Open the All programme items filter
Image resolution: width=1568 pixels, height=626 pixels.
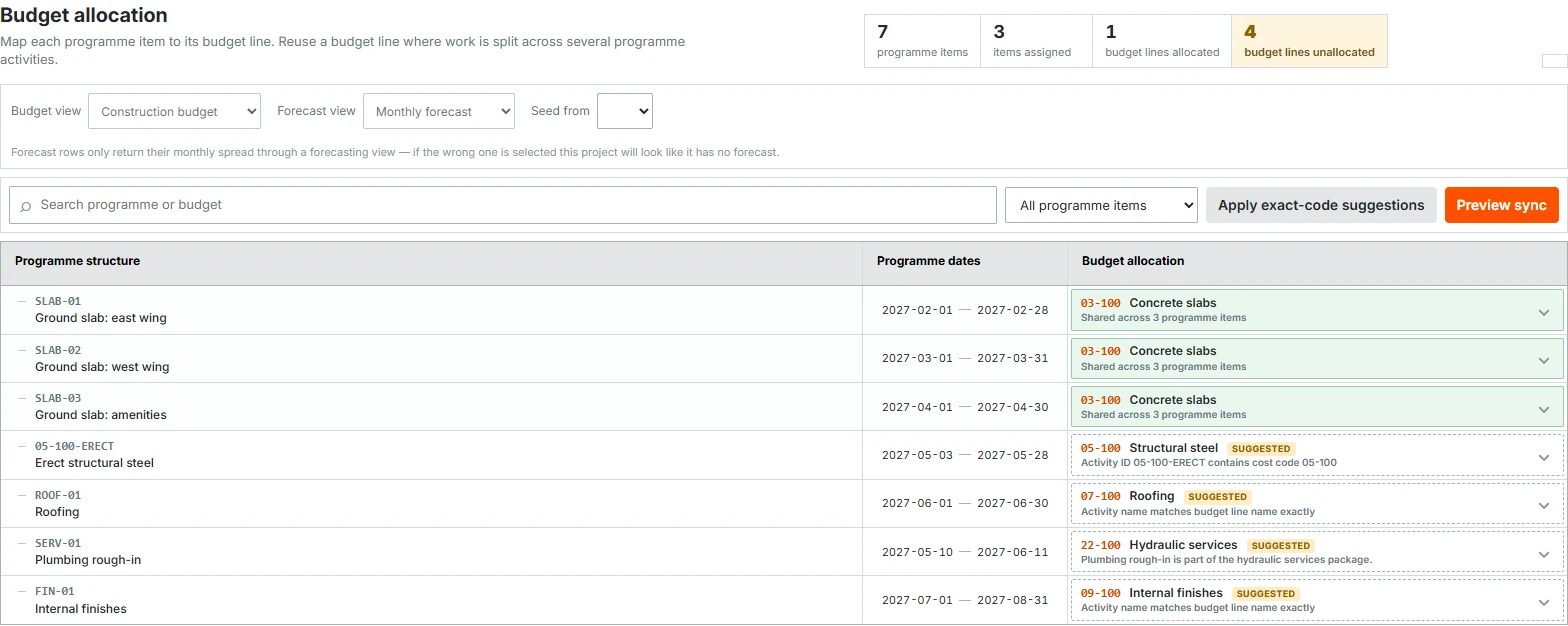point(1101,205)
